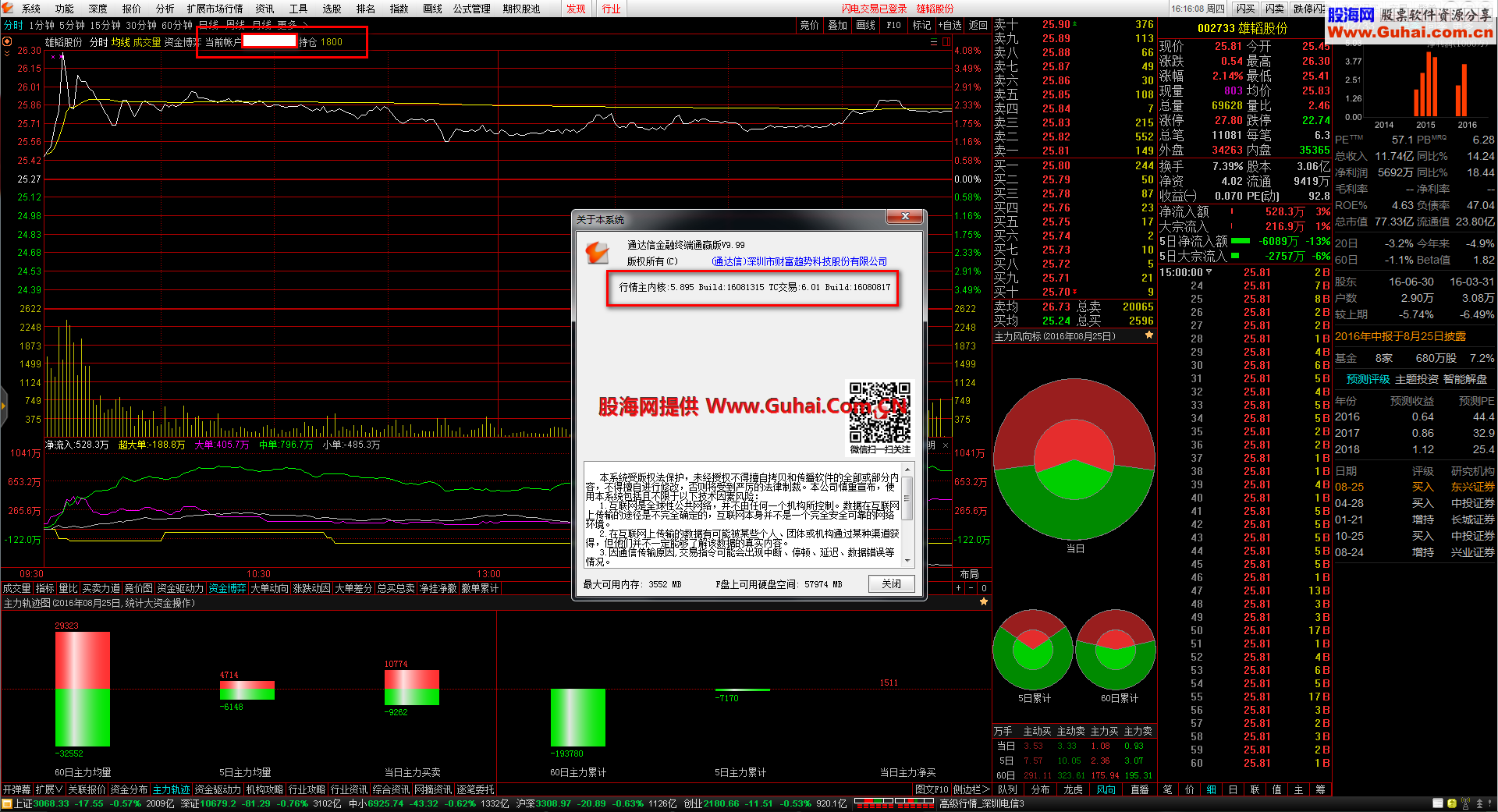Click the star icon on 主力轨迹图 panel header

984,602
